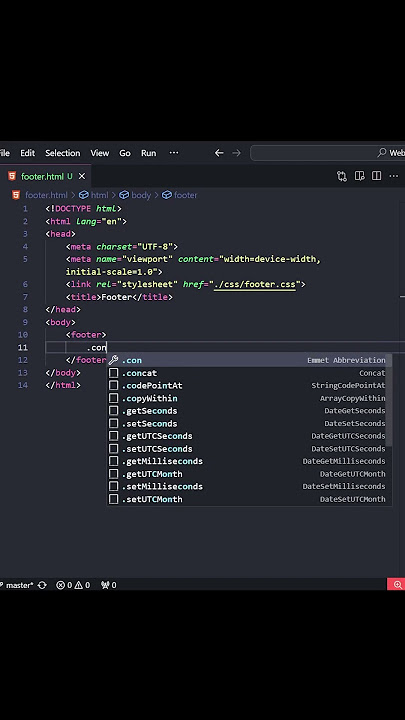405x720 pixels.
Task: Click line number 10 in the gutter
Action: click(22, 335)
